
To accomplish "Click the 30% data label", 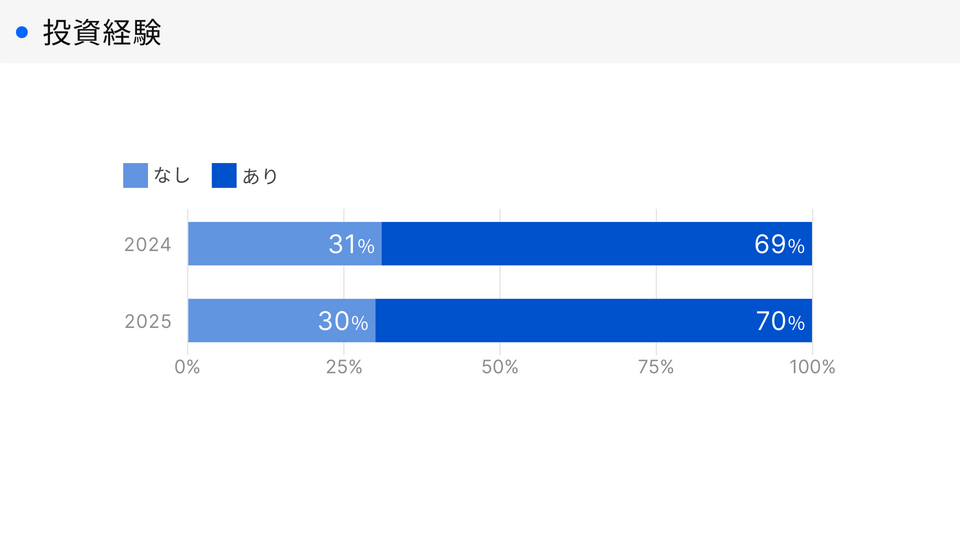I will 343,322.
